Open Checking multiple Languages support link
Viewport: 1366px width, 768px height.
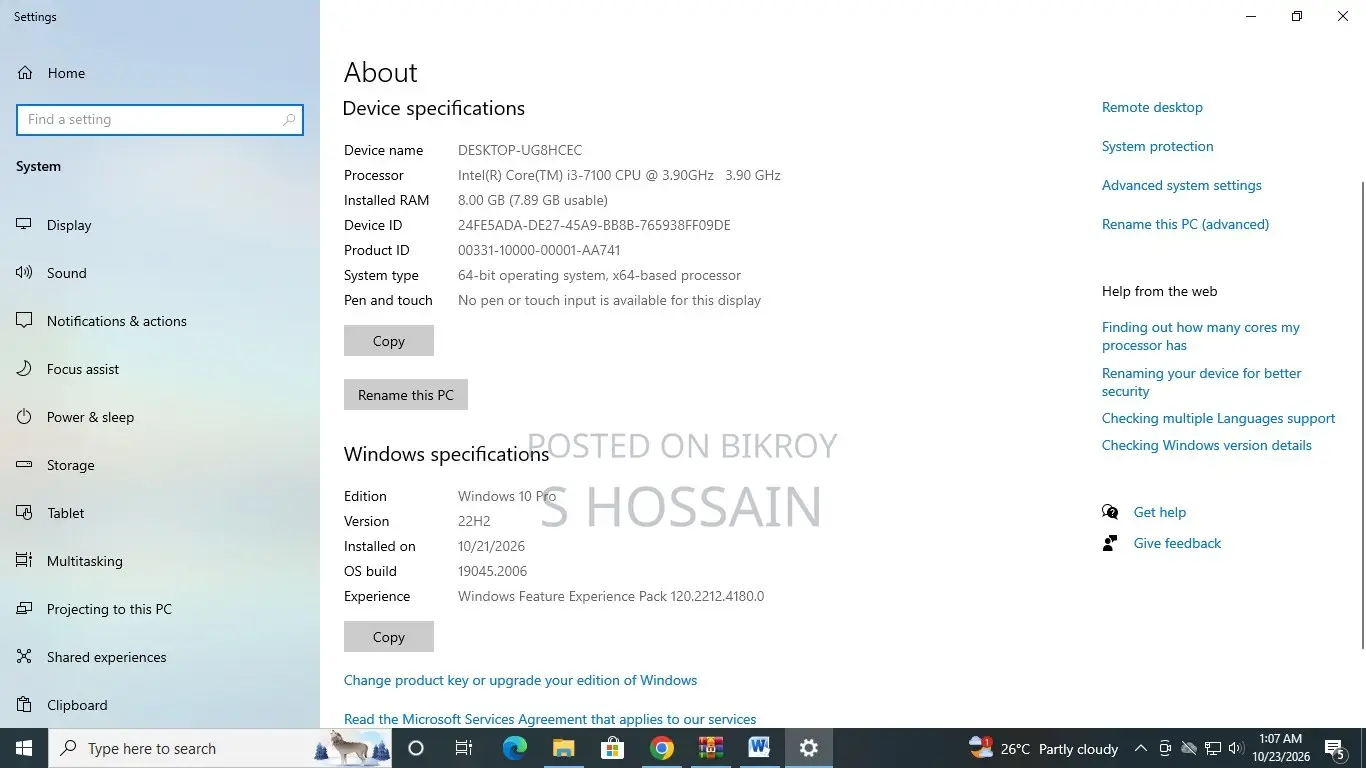pos(1218,418)
